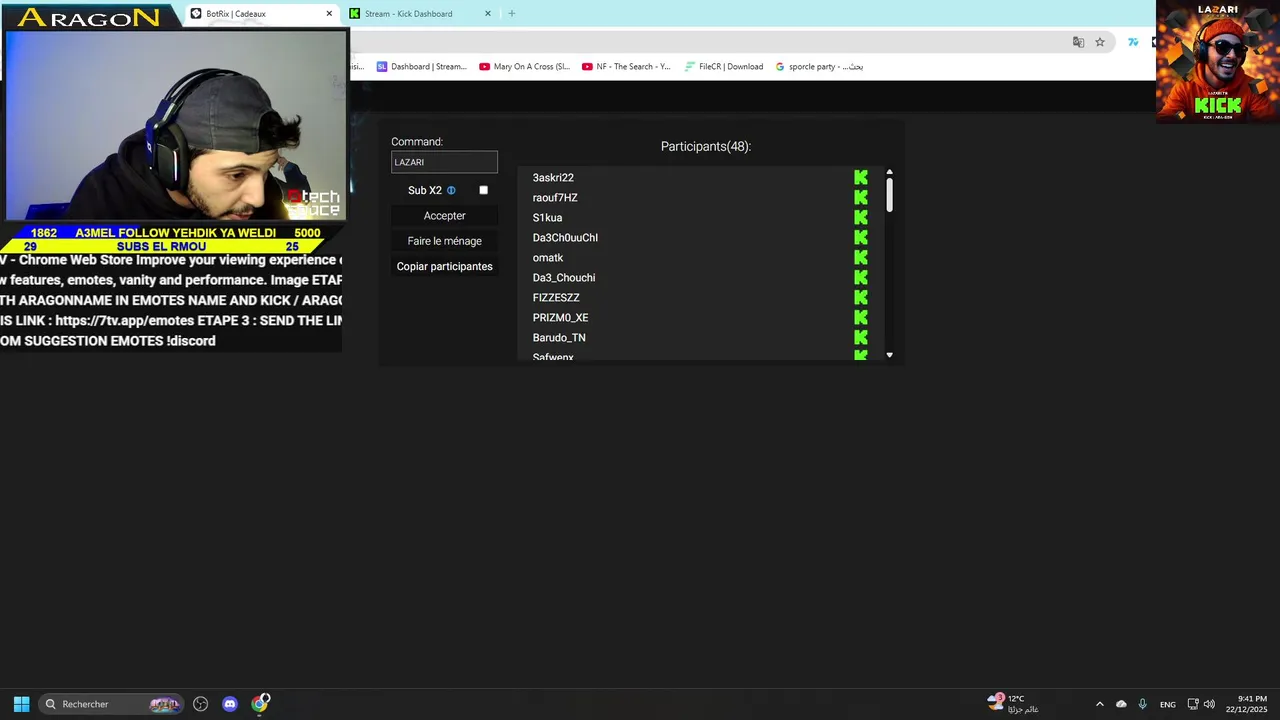Select participant Da3Ch0uuChI
1280x720 pixels.
(565, 238)
